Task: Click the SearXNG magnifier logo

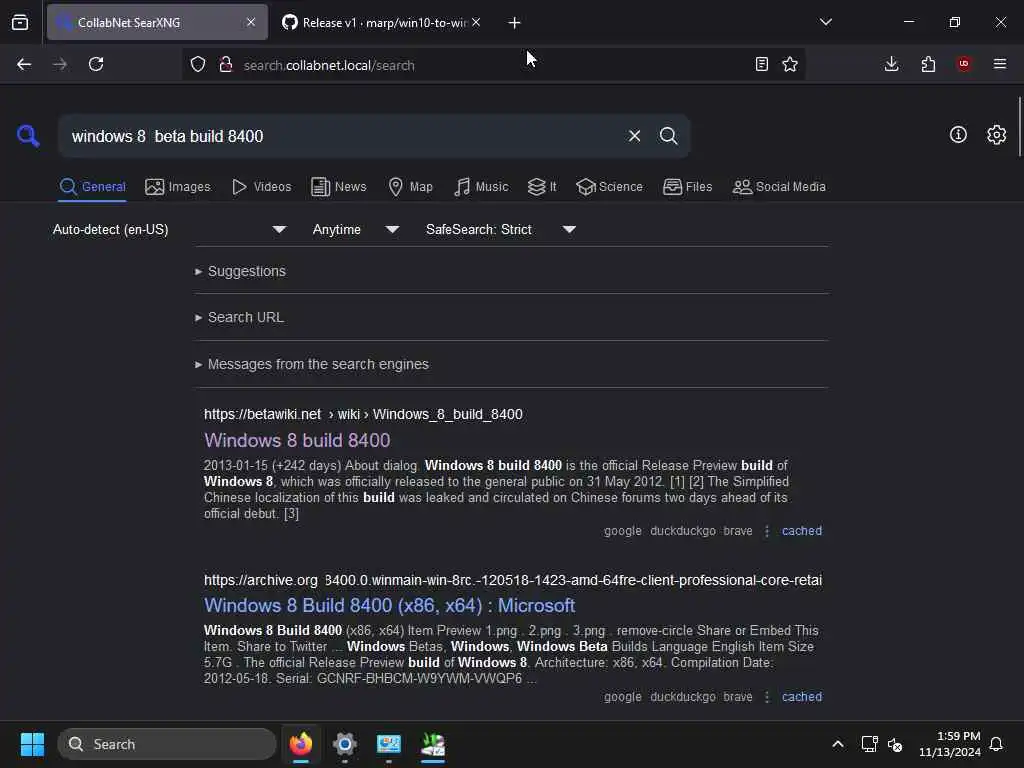Action: [28, 136]
